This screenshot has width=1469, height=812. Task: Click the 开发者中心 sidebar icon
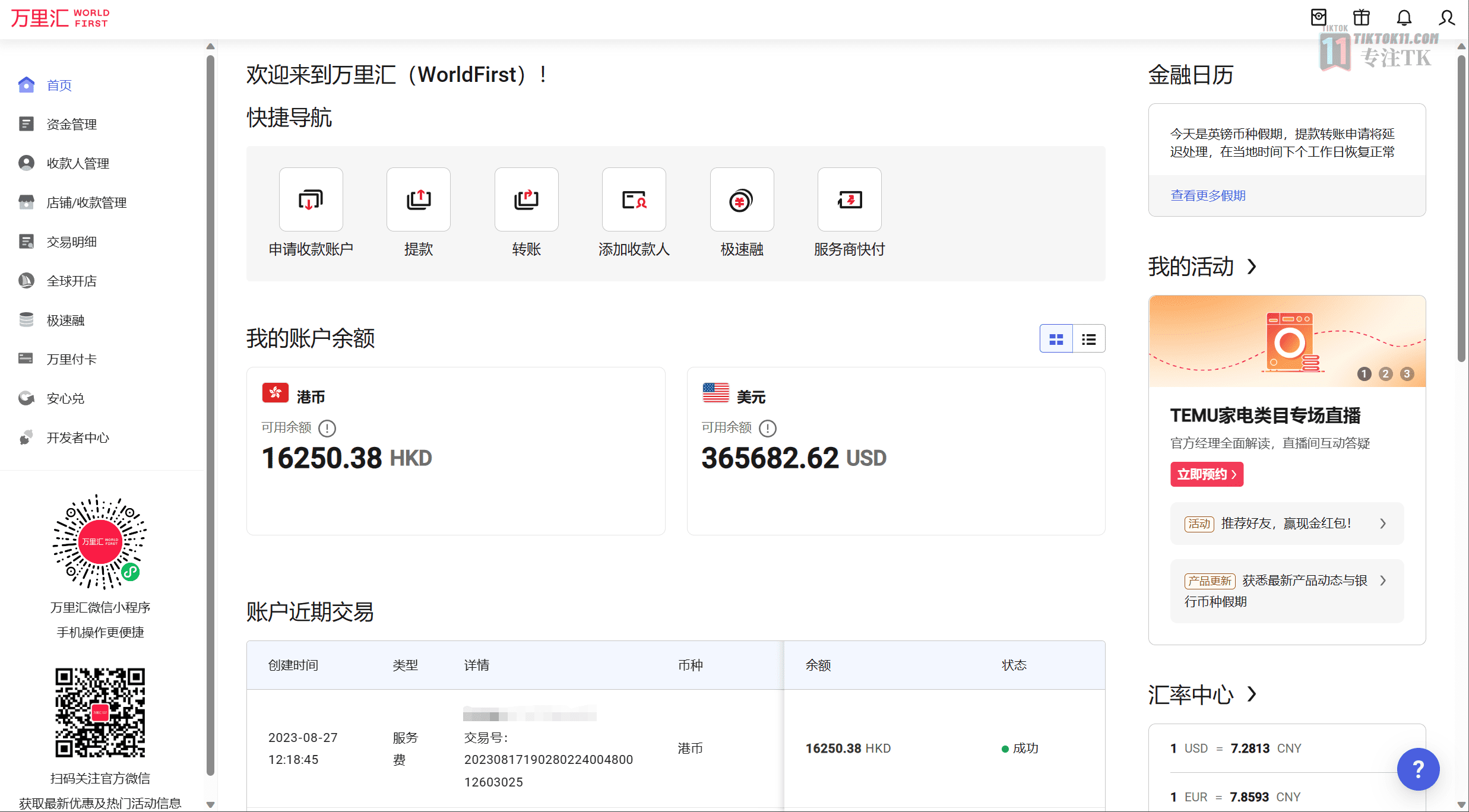26,437
